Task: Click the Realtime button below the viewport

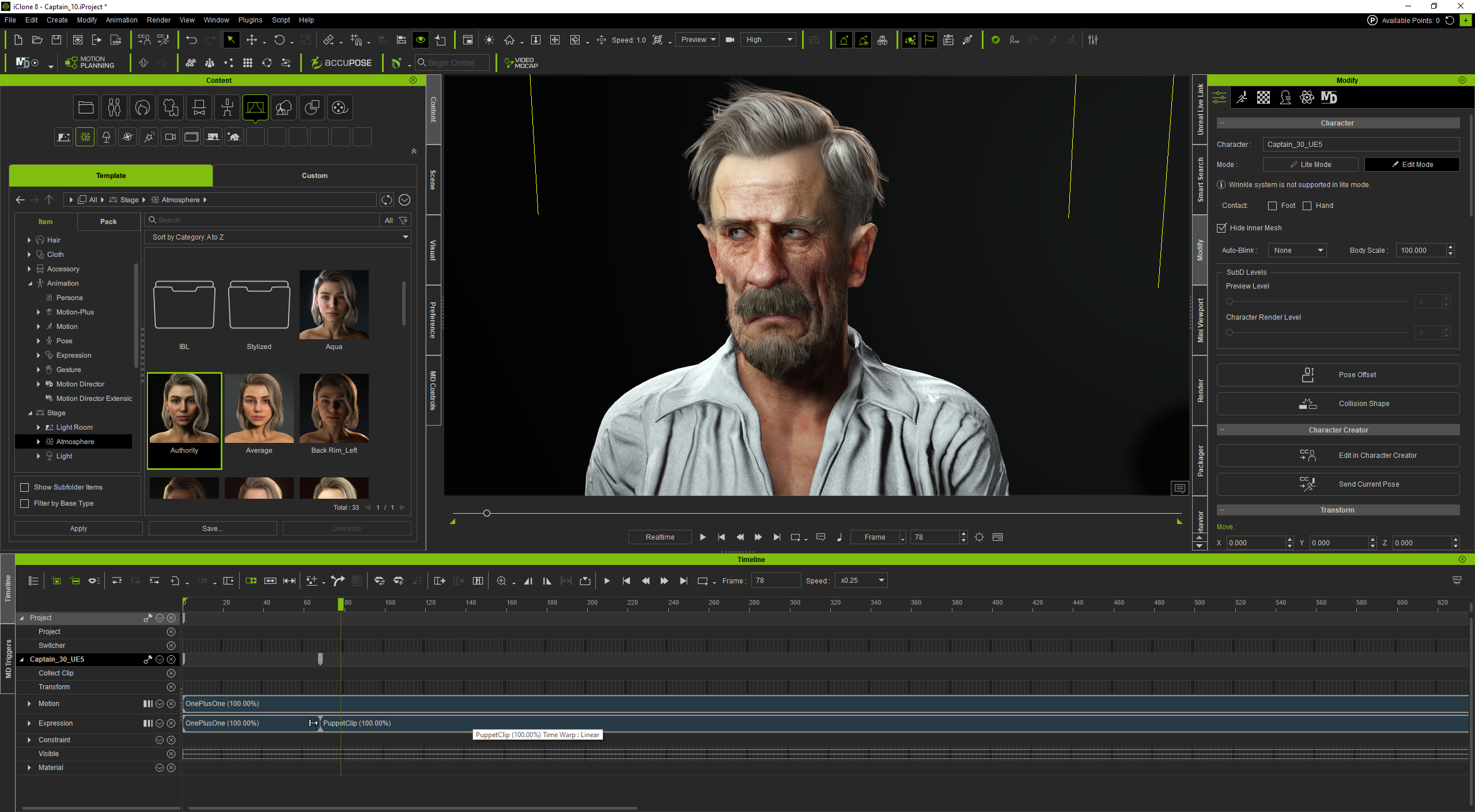Action: coord(660,537)
